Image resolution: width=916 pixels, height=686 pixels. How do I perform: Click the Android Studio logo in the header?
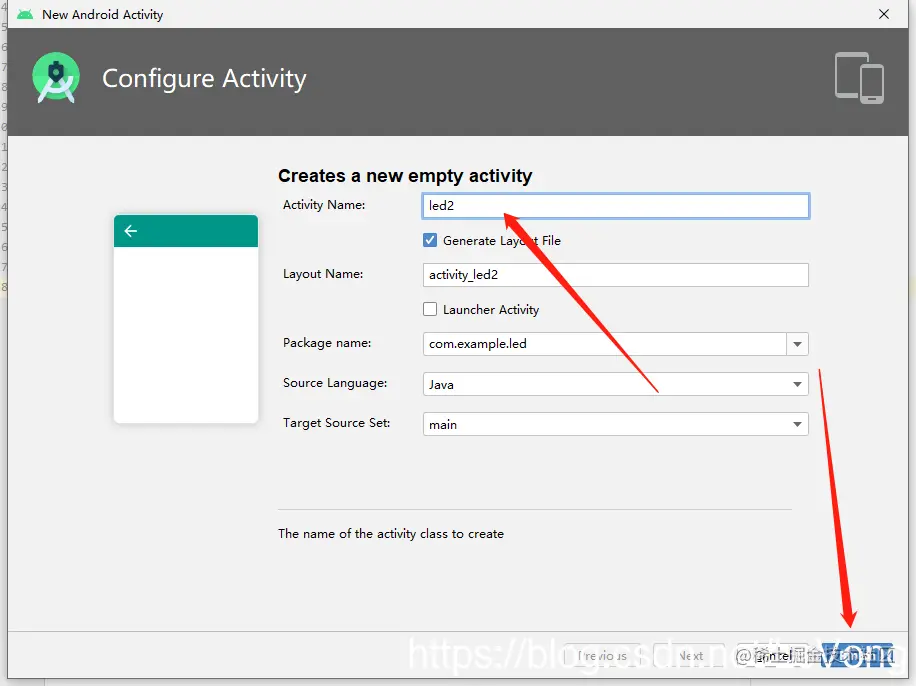(x=56, y=78)
